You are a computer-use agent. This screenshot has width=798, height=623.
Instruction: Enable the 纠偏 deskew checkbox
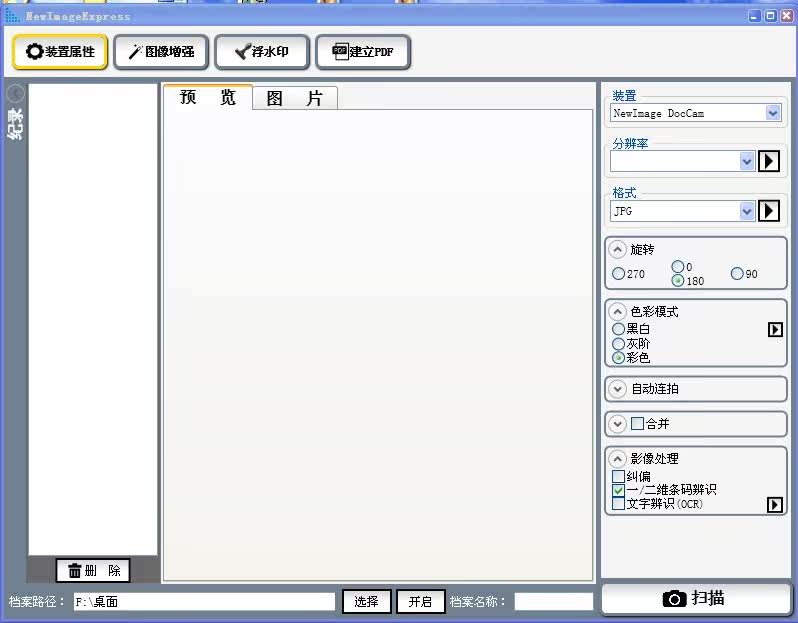(618, 476)
